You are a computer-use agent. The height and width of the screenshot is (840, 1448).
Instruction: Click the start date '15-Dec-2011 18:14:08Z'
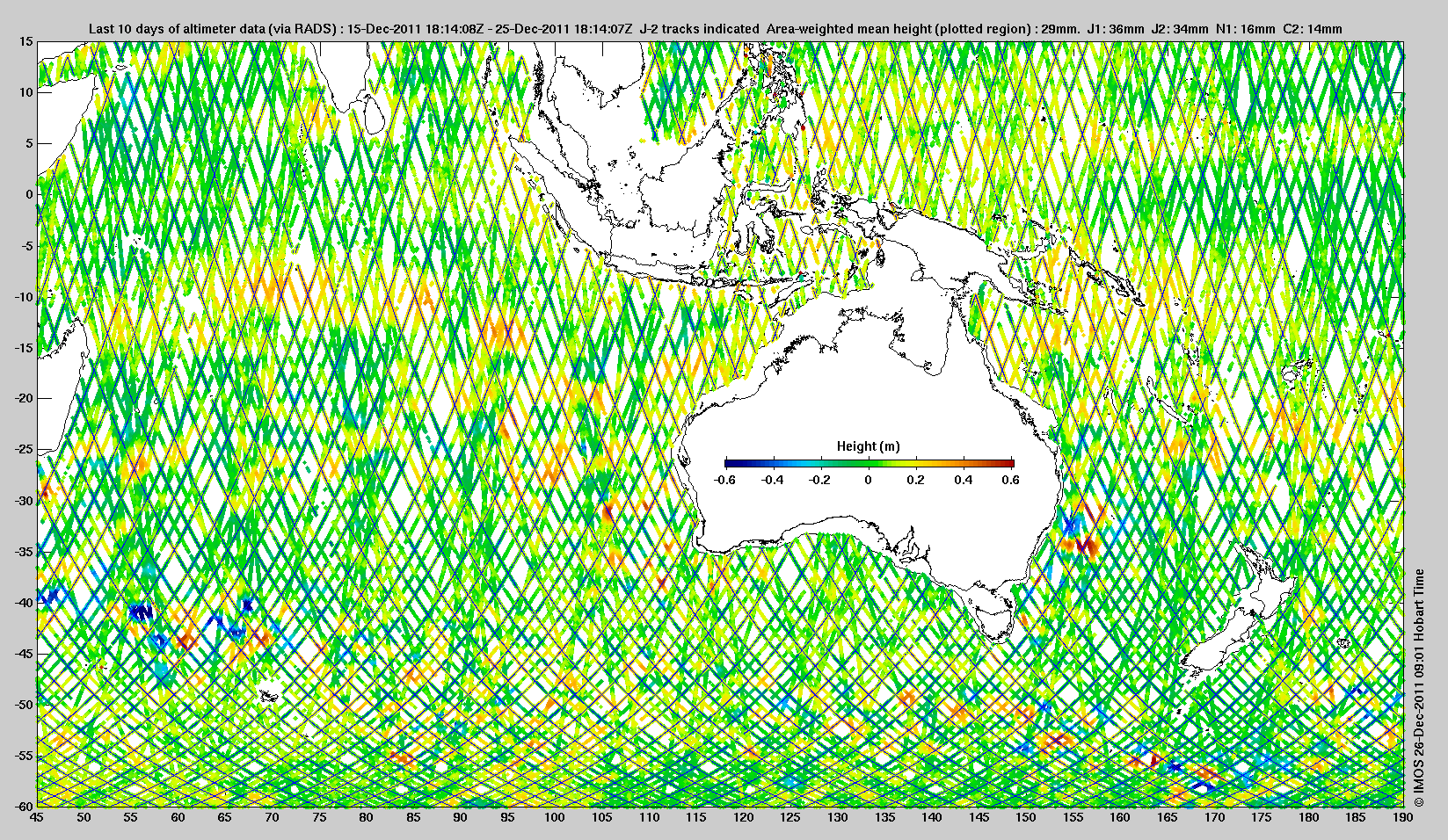416,29
